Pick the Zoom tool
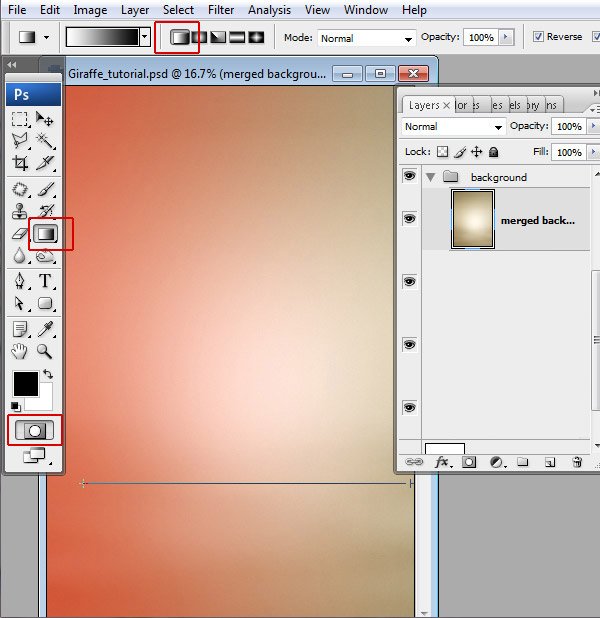This screenshot has height=618, width=600. tap(45, 351)
